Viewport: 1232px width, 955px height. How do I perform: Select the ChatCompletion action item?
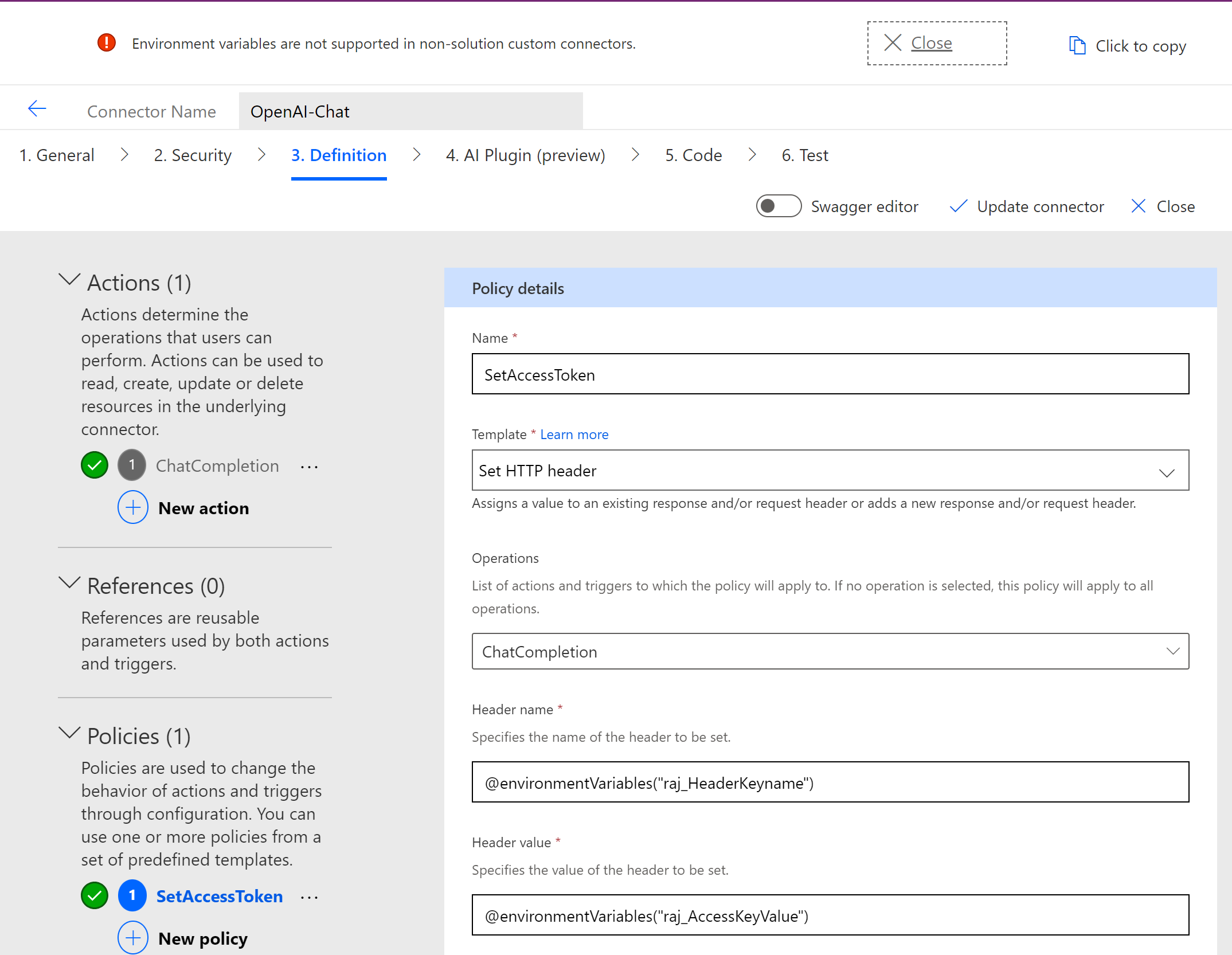click(217, 466)
